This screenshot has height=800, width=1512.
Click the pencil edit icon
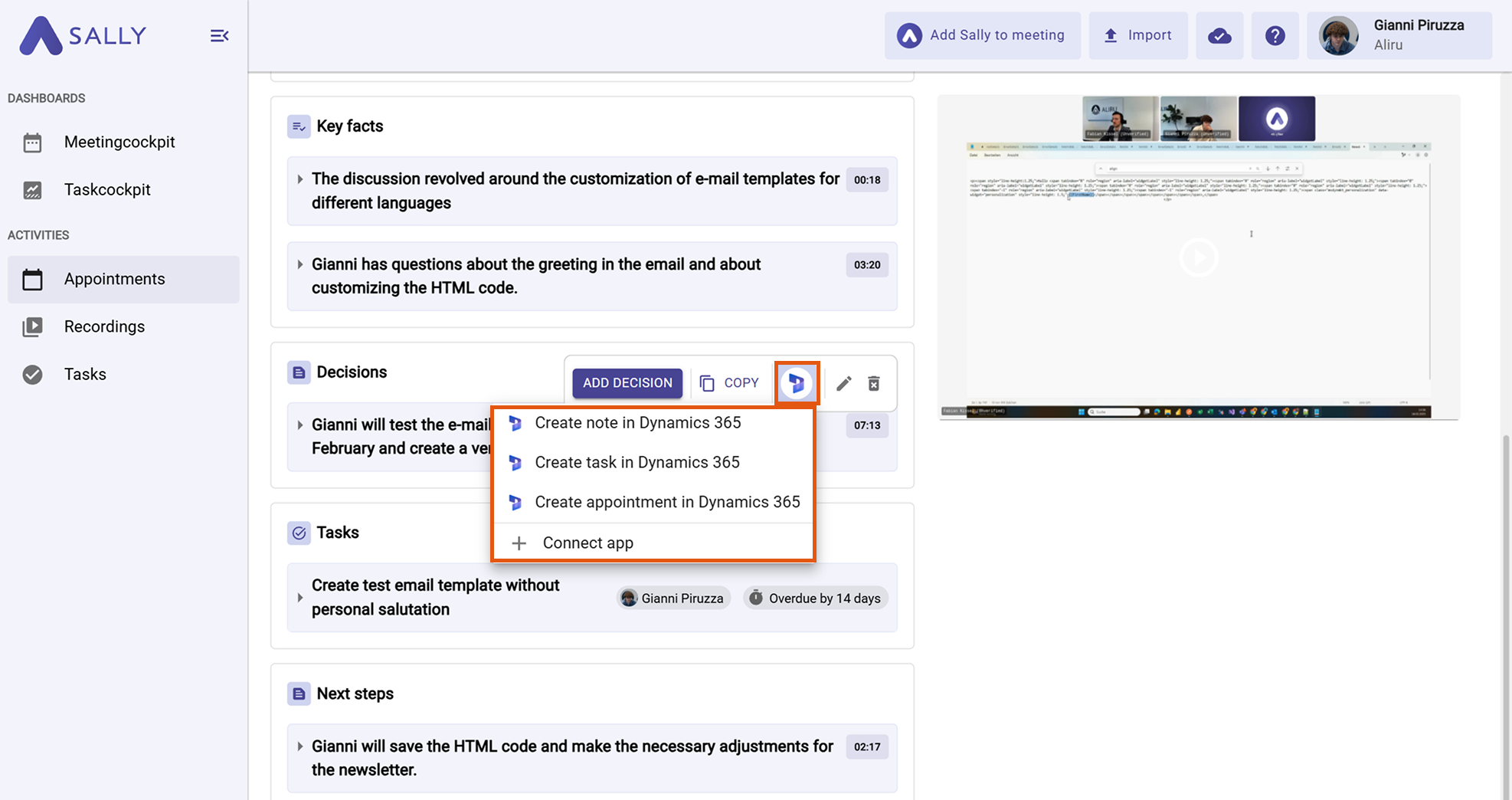click(844, 383)
